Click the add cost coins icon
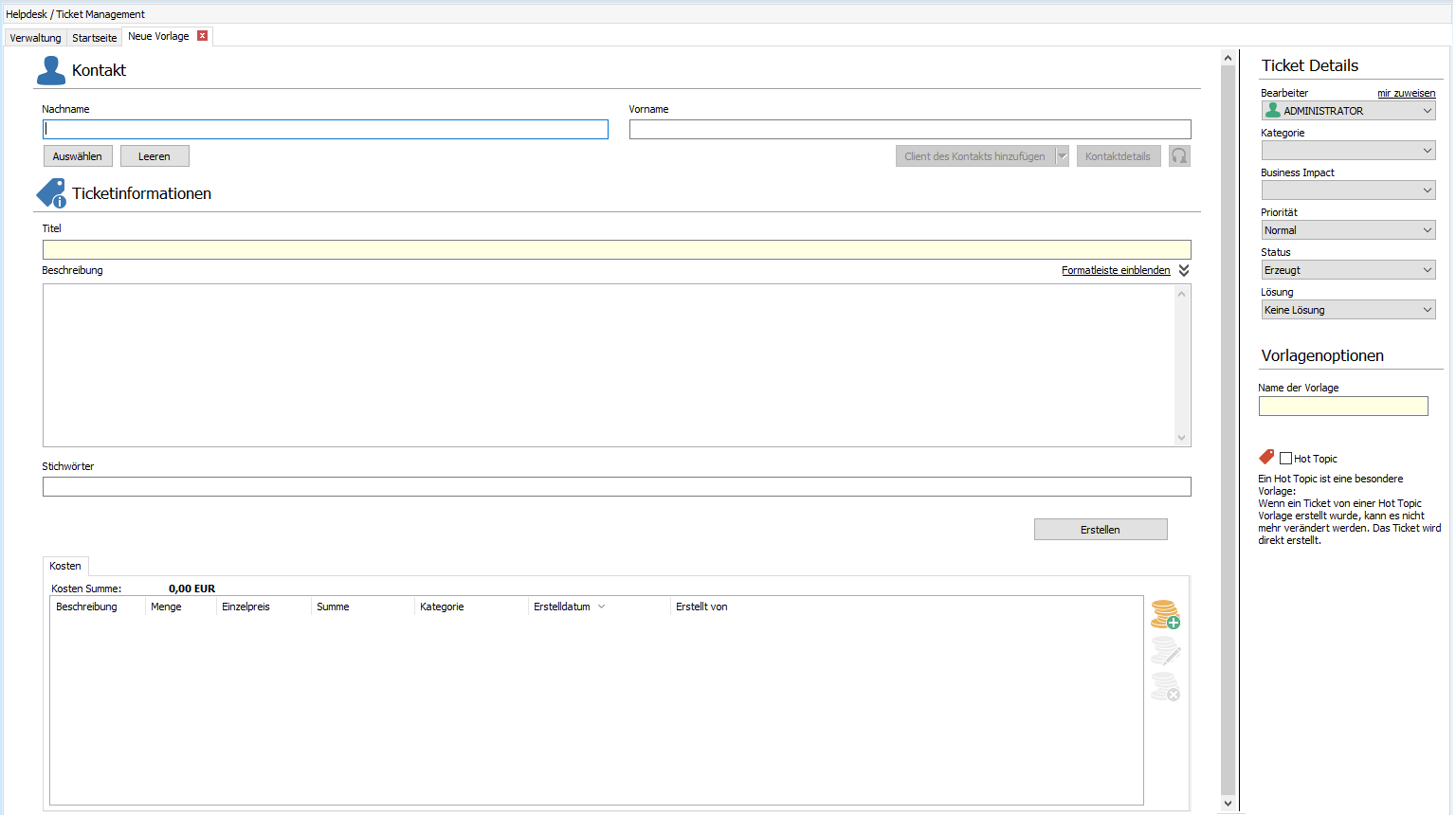 coord(1165,614)
